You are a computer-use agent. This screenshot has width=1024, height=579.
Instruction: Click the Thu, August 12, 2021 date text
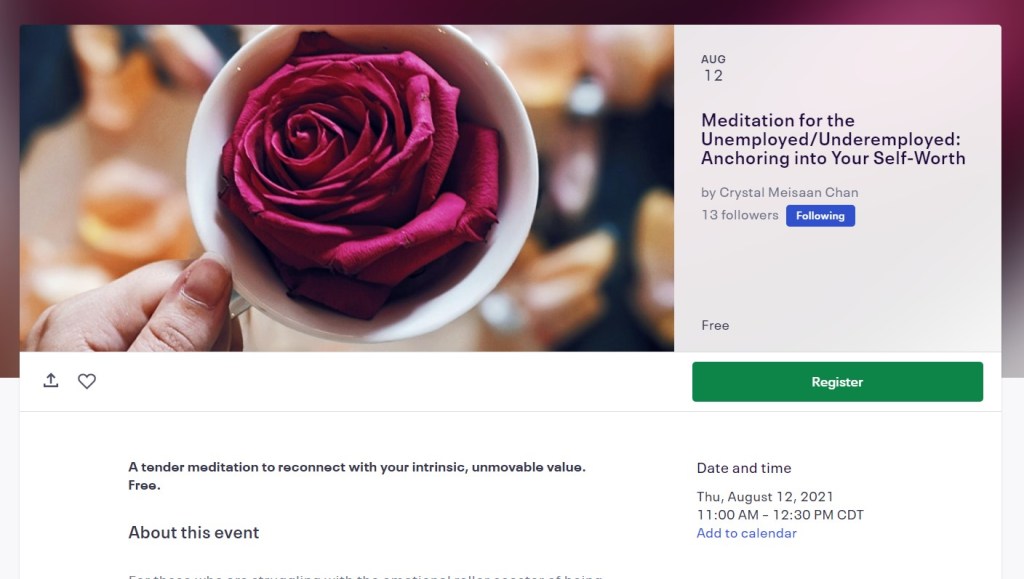[765, 497]
